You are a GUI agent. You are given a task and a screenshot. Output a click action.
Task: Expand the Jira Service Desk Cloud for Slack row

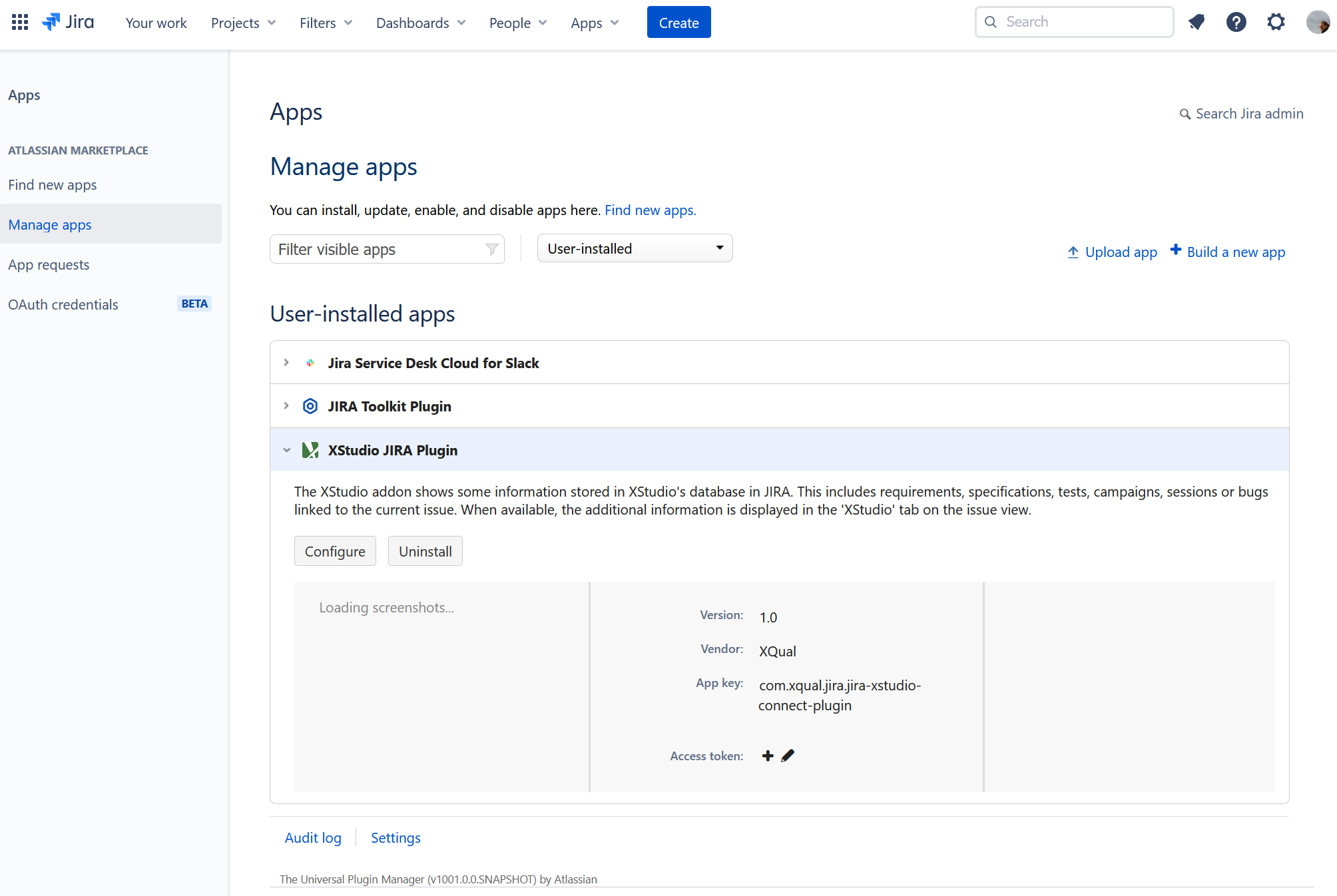(286, 363)
